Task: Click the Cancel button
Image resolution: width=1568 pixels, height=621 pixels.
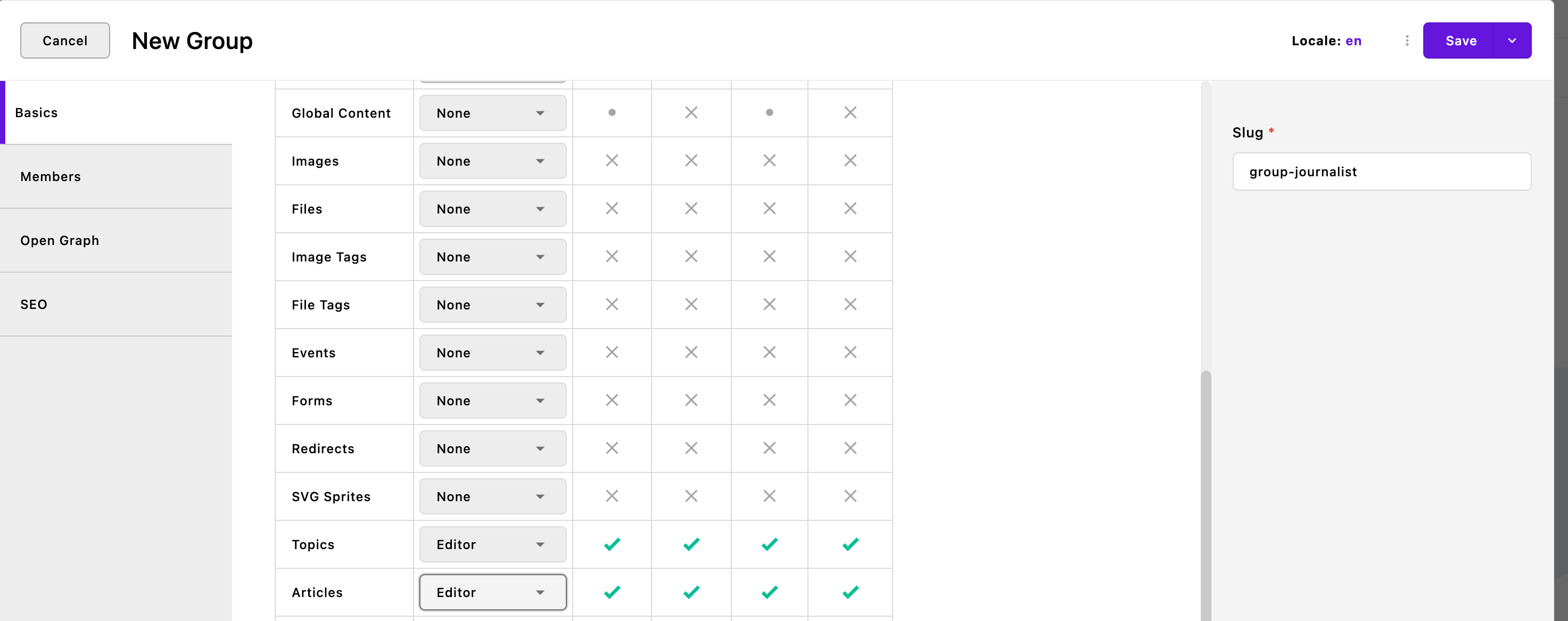Action: tap(65, 41)
